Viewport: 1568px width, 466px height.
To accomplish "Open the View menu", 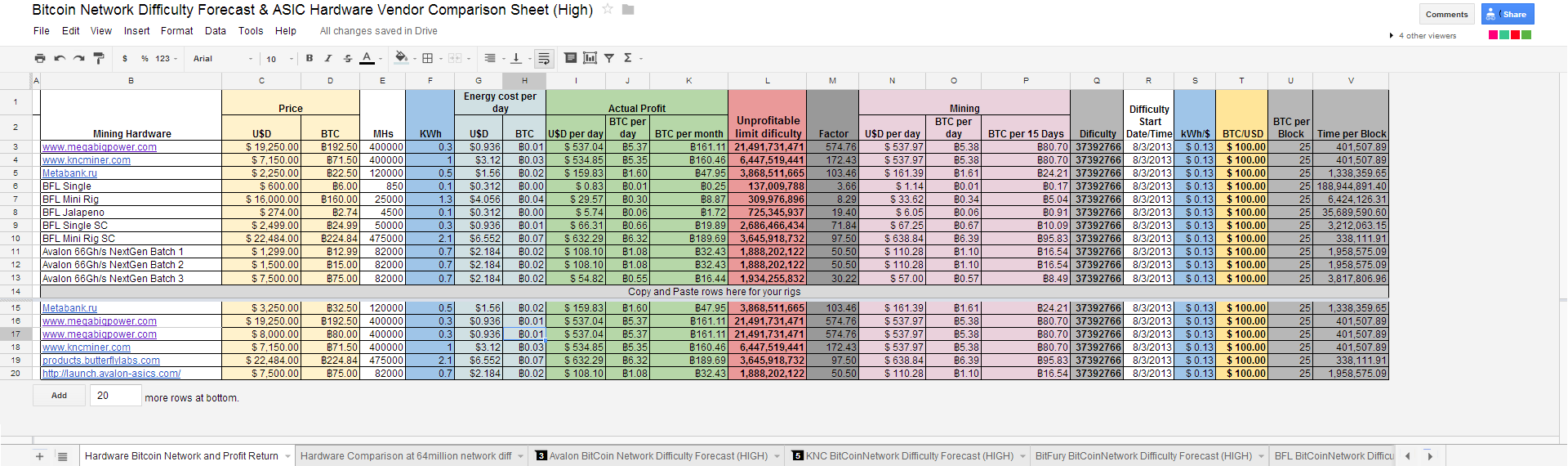I will click(101, 31).
